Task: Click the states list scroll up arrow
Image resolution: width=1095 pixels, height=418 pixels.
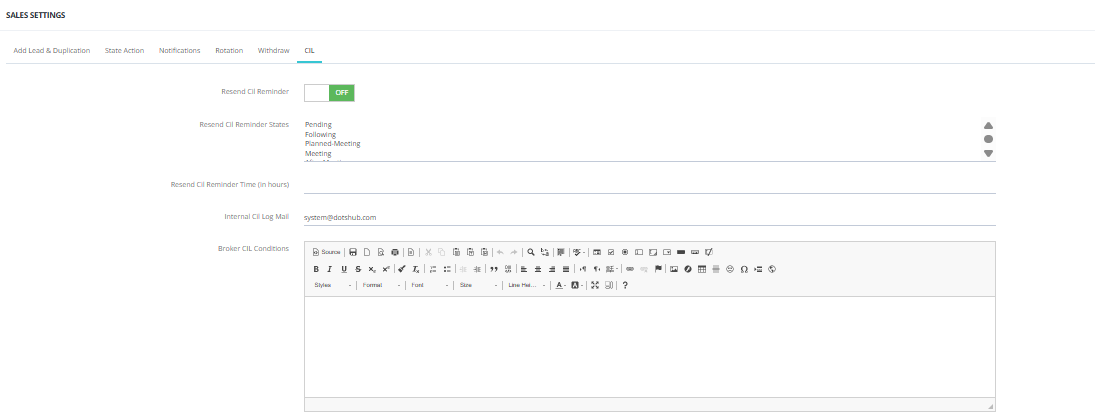Action: click(x=988, y=126)
